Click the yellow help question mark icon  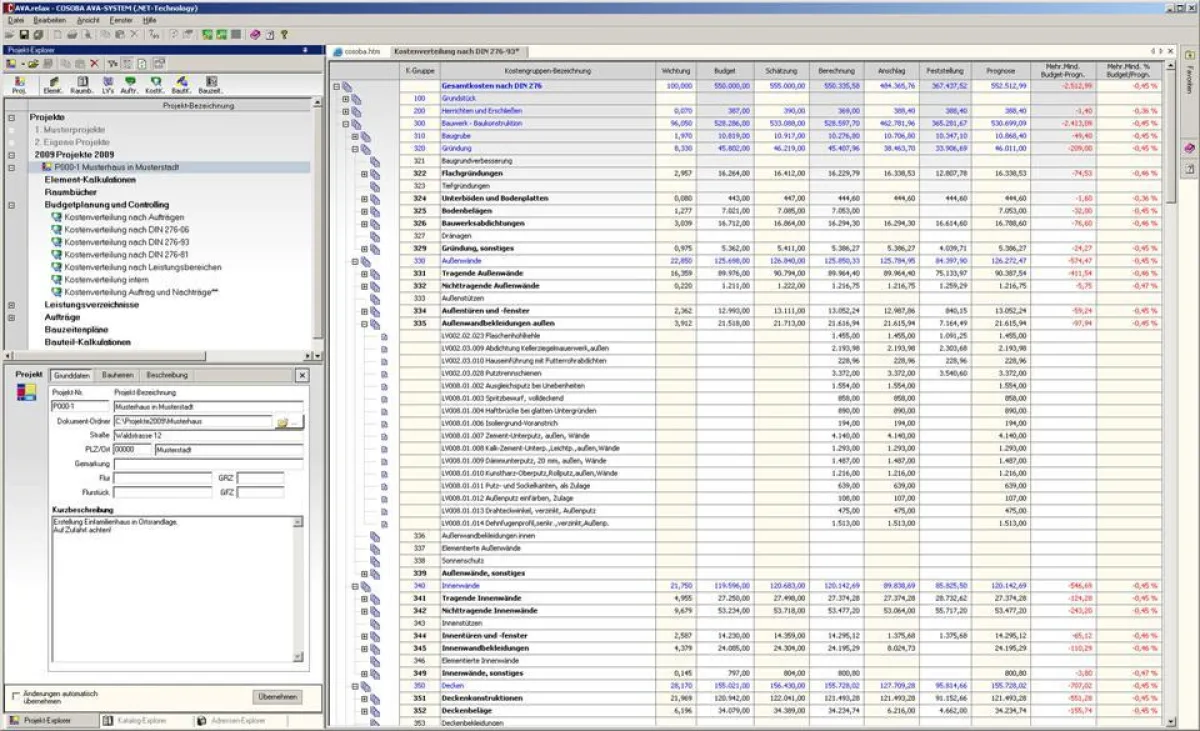[284, 34]
